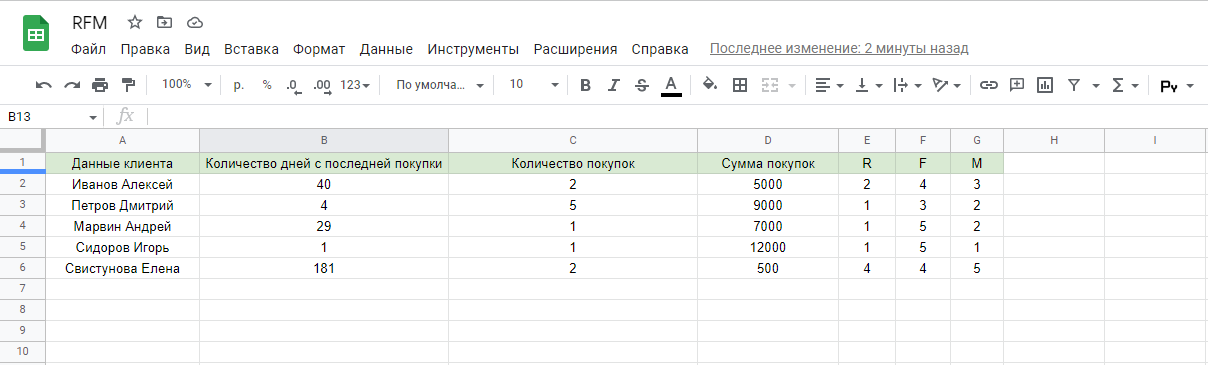Select row 6 header
This screenshot has width=1208, height=365.
tap(22, 268)
